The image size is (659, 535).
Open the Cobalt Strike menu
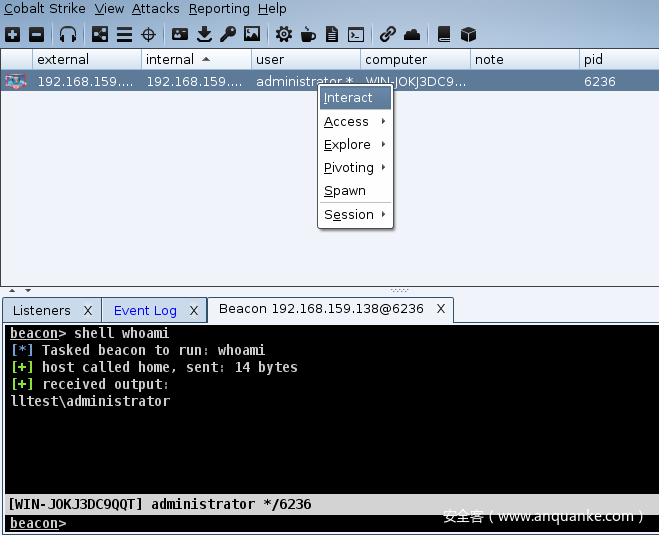pyautogui.click(x=45, y=8)
